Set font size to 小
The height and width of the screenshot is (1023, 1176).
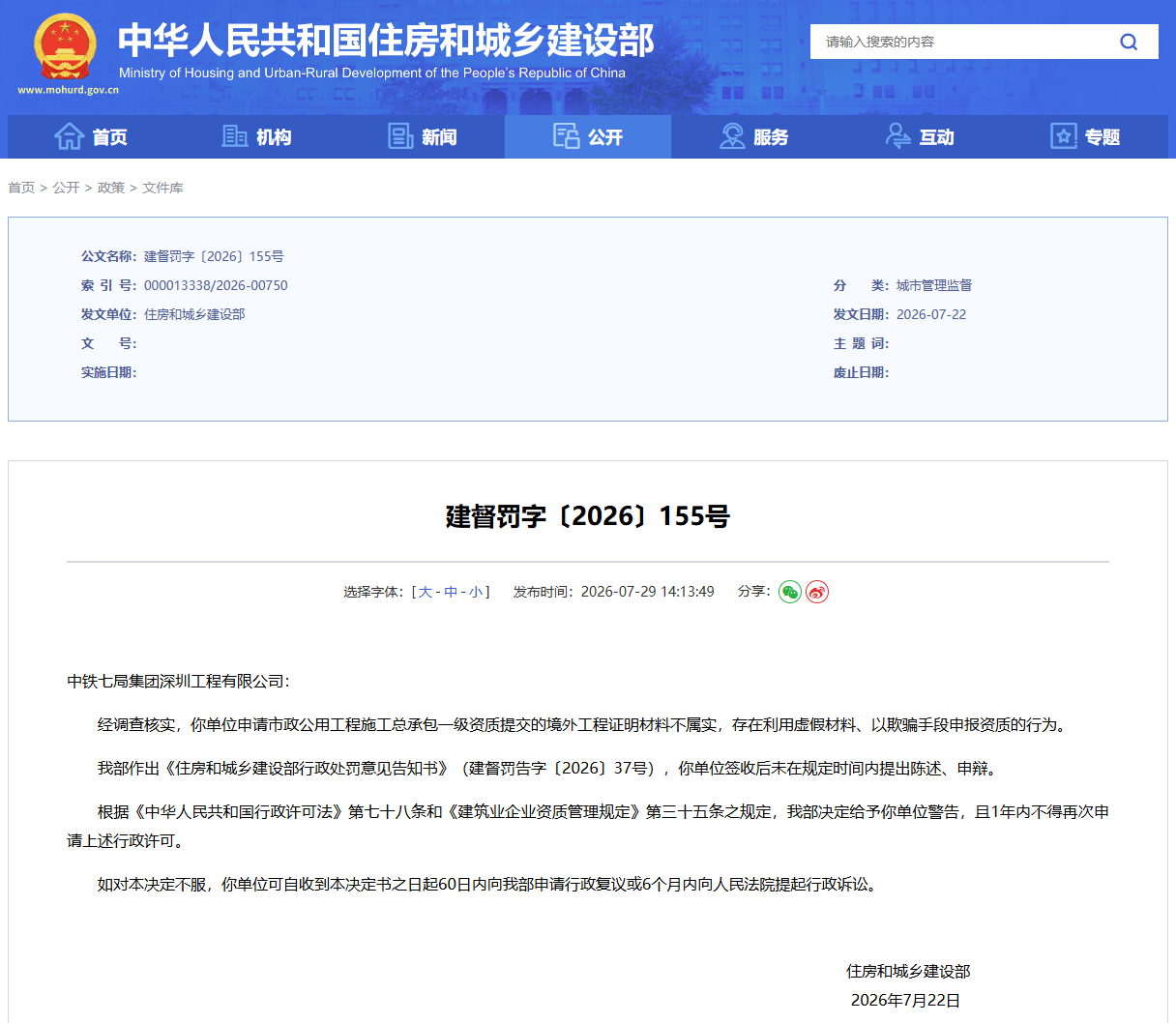[x=476, y=592]
